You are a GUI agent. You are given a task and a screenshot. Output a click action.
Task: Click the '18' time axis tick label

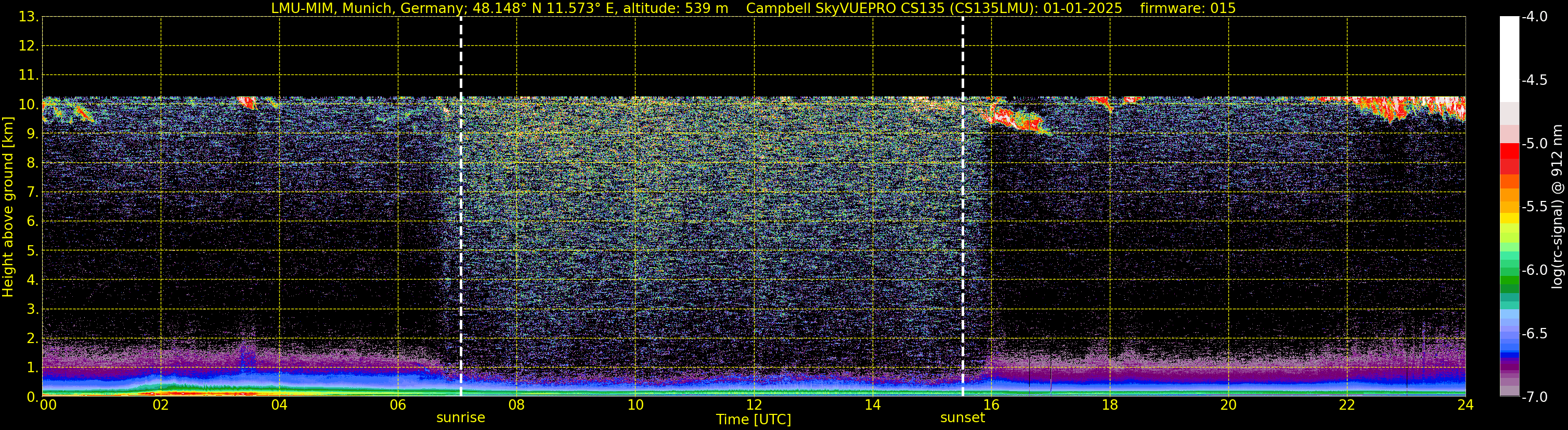click(1110, 405)
